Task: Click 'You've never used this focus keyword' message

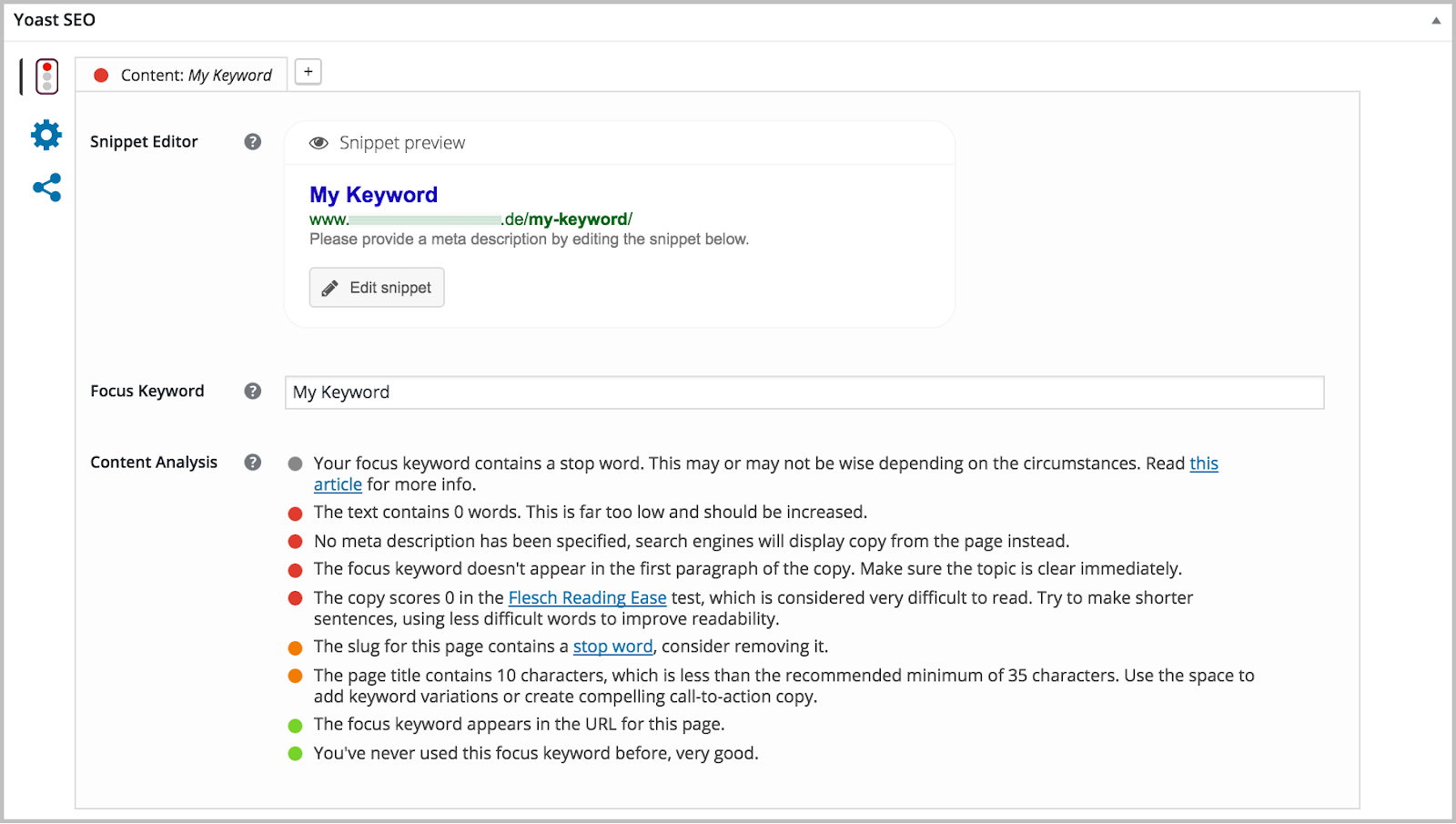Action: pyautogui.click(x=536, y=753)
